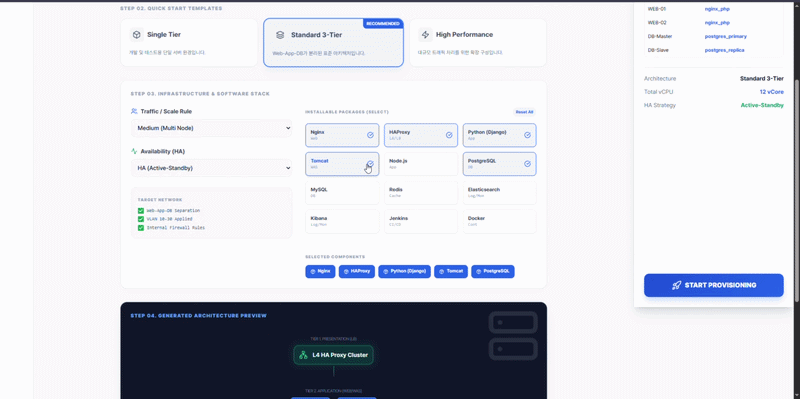Click Step 04 Generated Architecture Preview heading

(198, 316)
